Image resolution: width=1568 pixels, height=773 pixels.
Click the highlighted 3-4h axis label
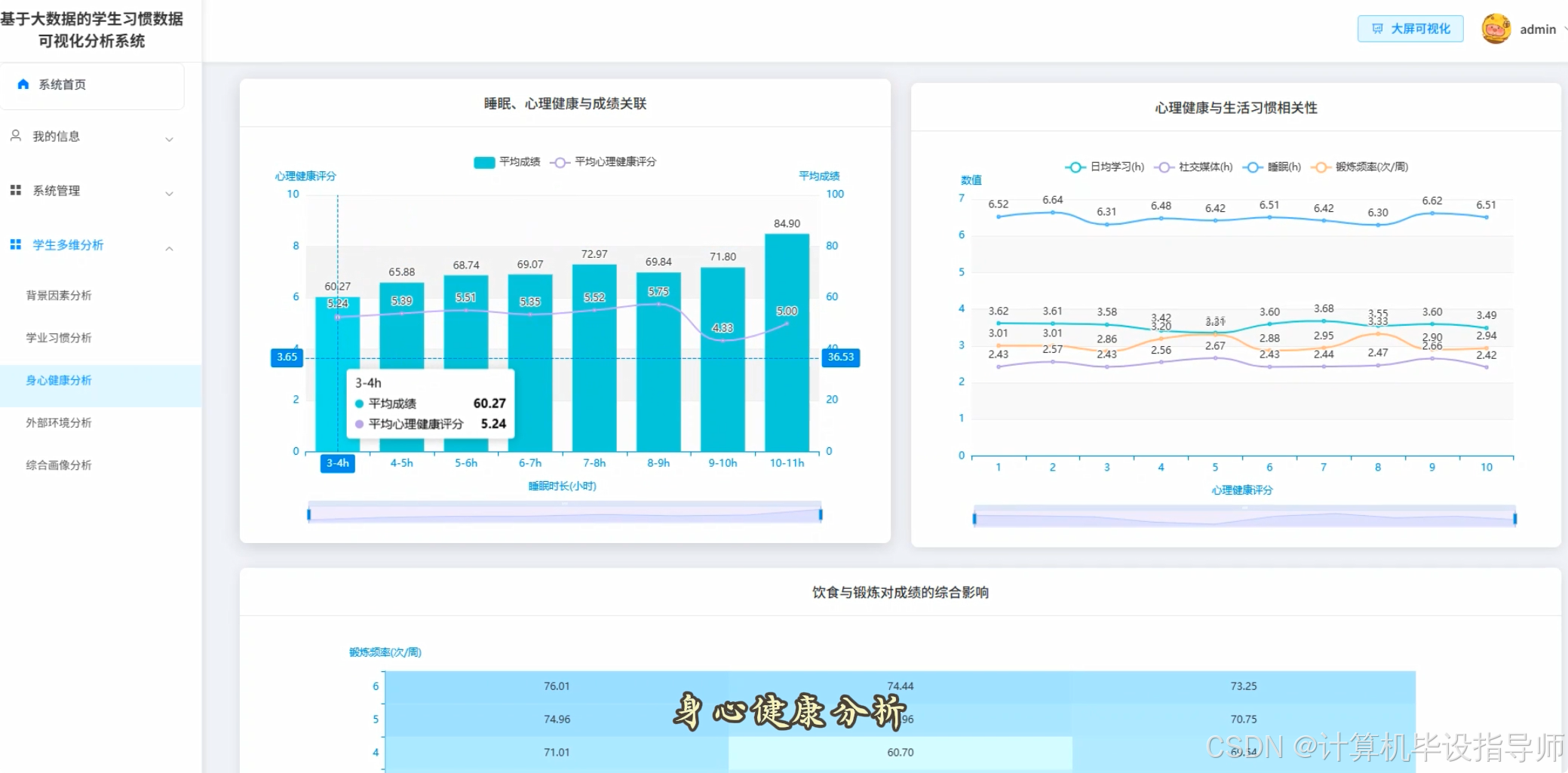(337, 463)
